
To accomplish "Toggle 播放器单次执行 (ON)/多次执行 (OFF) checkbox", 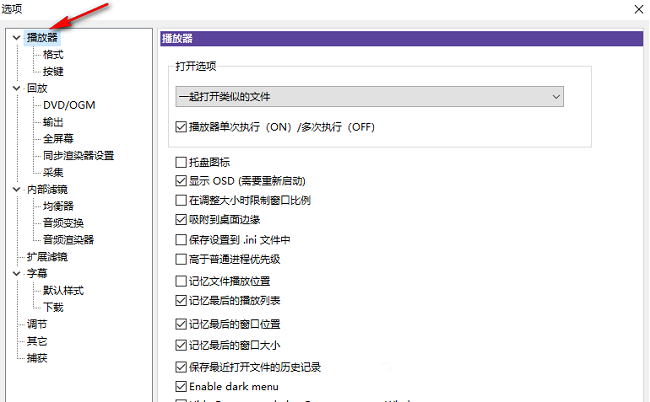I will point(181,127).
